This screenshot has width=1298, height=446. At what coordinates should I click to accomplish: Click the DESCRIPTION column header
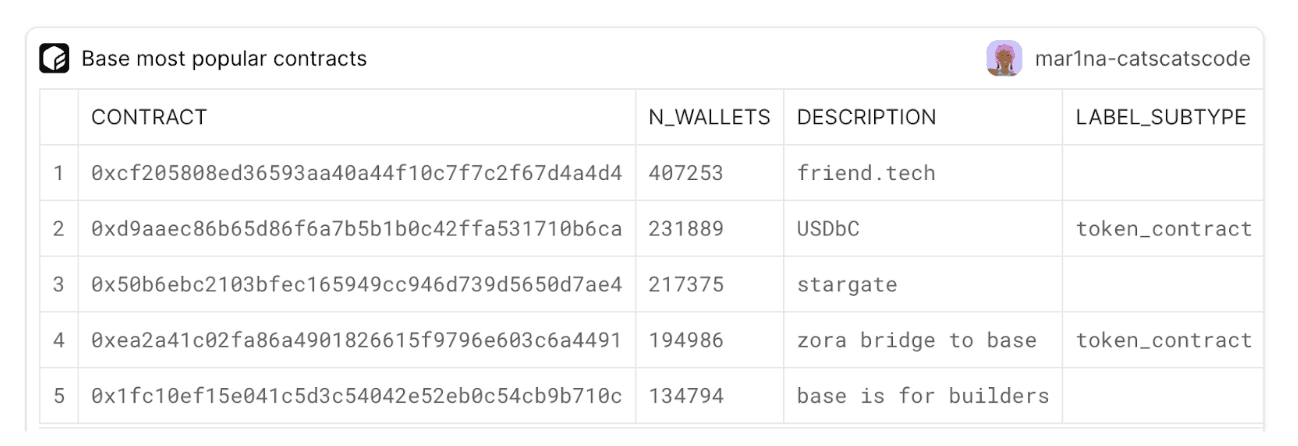[866, 117]
